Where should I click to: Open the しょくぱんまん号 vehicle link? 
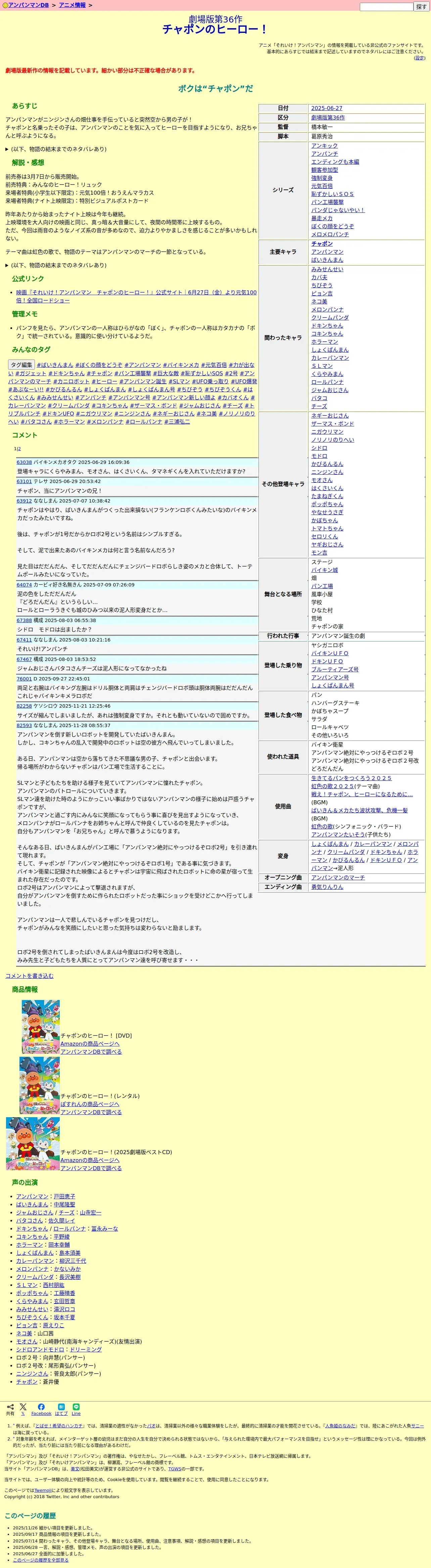click(x=332, y=685)
